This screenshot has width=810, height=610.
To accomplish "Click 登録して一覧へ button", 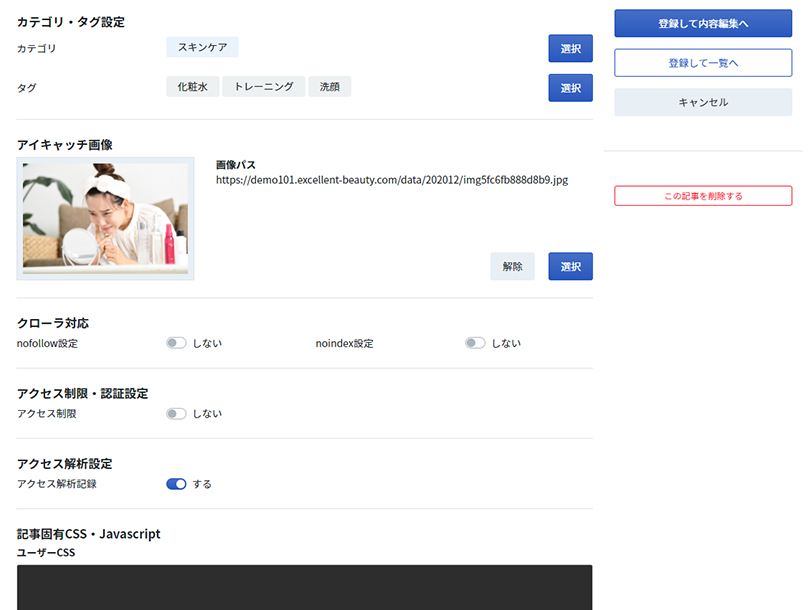I will 703,63.
